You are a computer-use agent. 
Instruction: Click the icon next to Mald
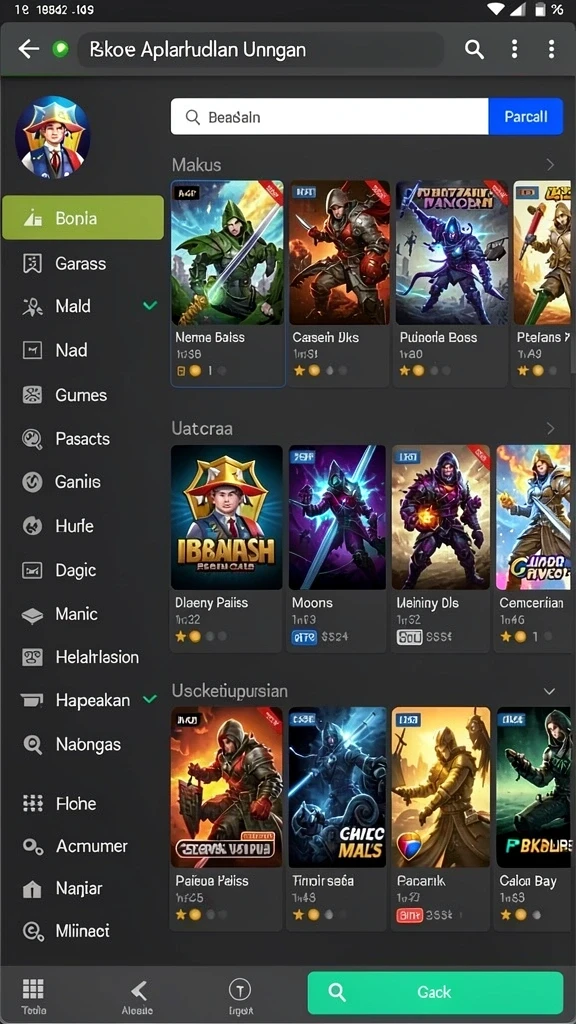[x=32, y=306]
